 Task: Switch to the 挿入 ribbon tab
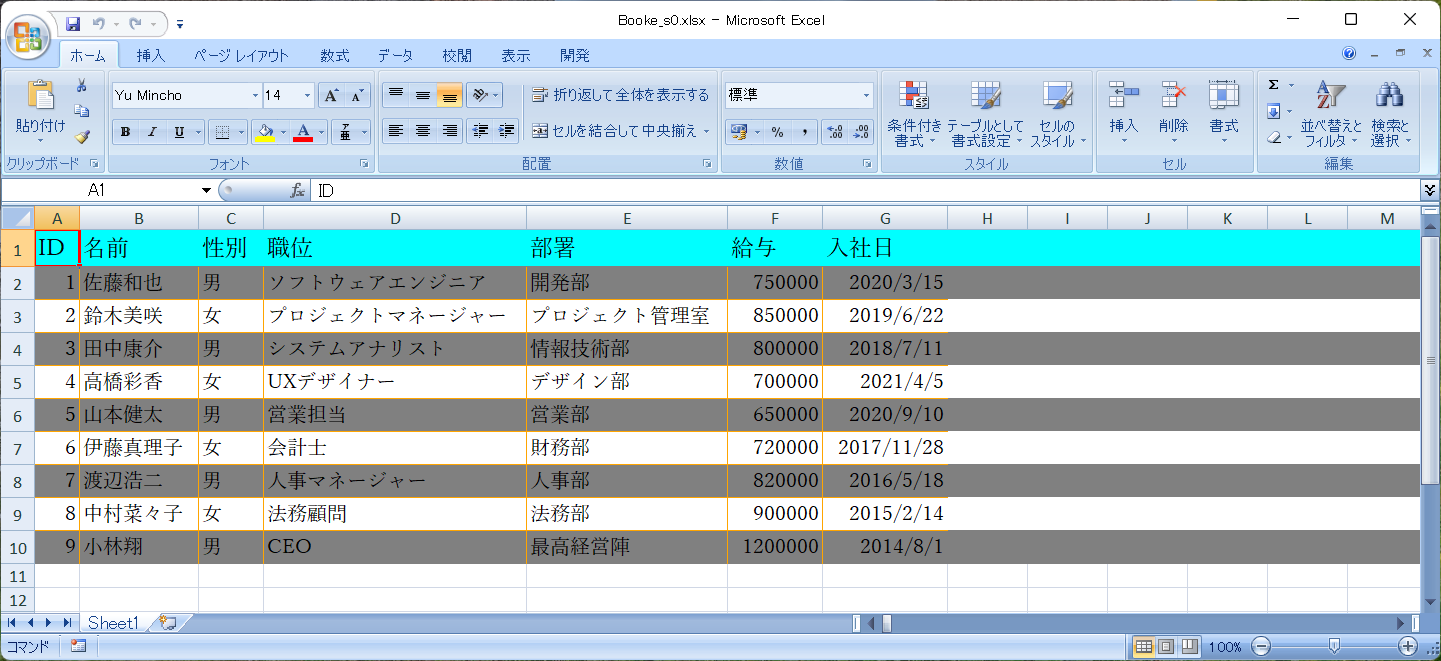click(x=150, y=56)
